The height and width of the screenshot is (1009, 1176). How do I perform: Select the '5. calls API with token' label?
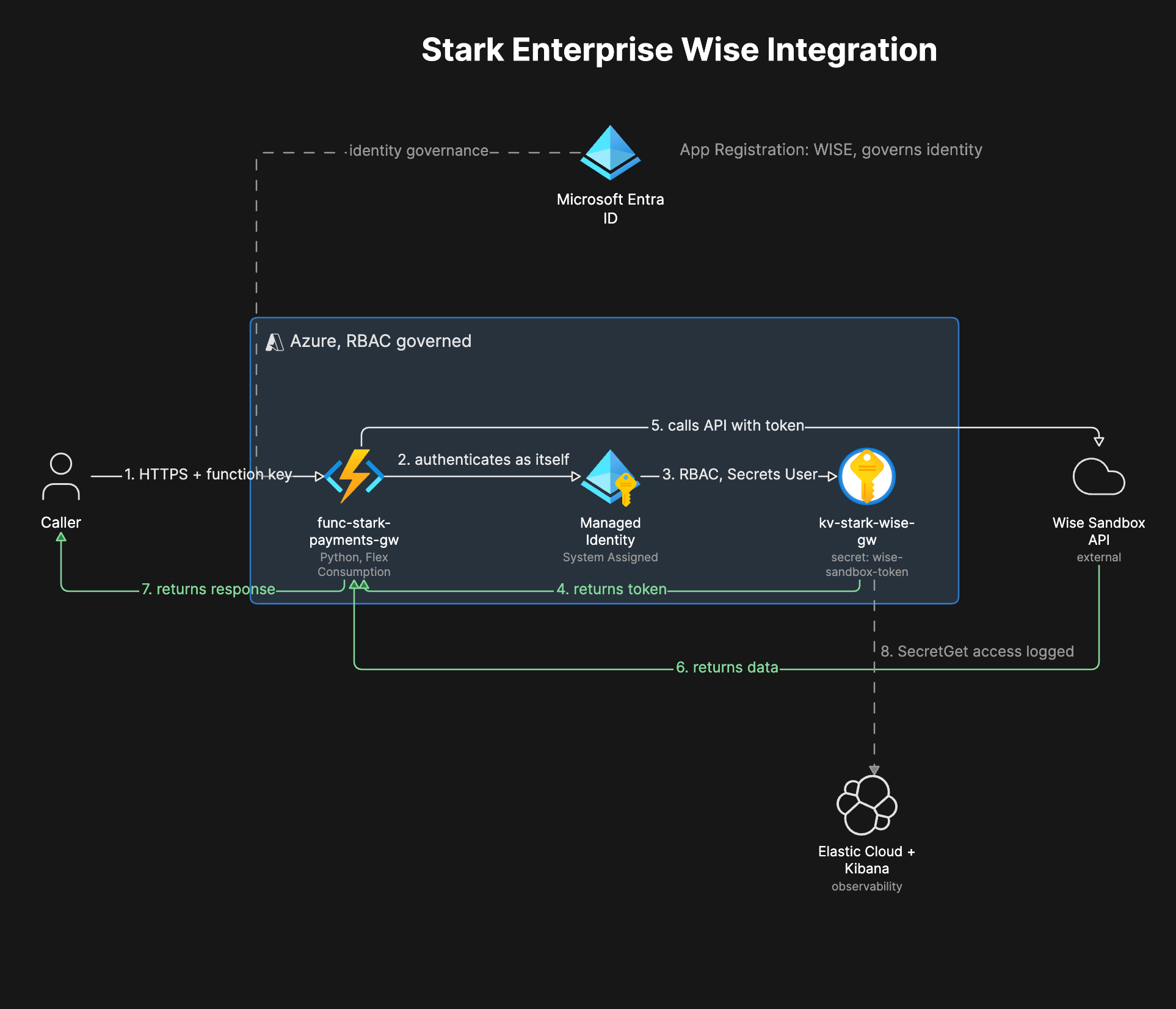click(x=727, y=426)
